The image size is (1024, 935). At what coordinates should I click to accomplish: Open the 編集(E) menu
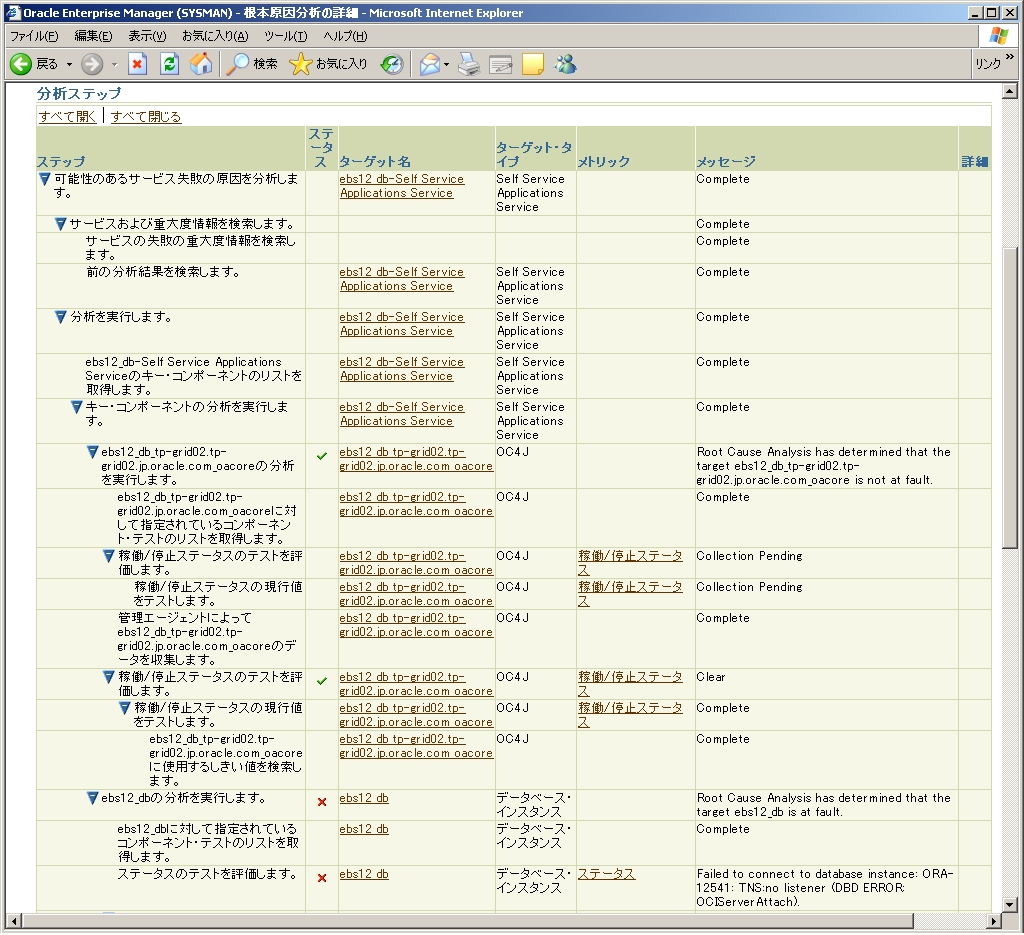(93, 36)
